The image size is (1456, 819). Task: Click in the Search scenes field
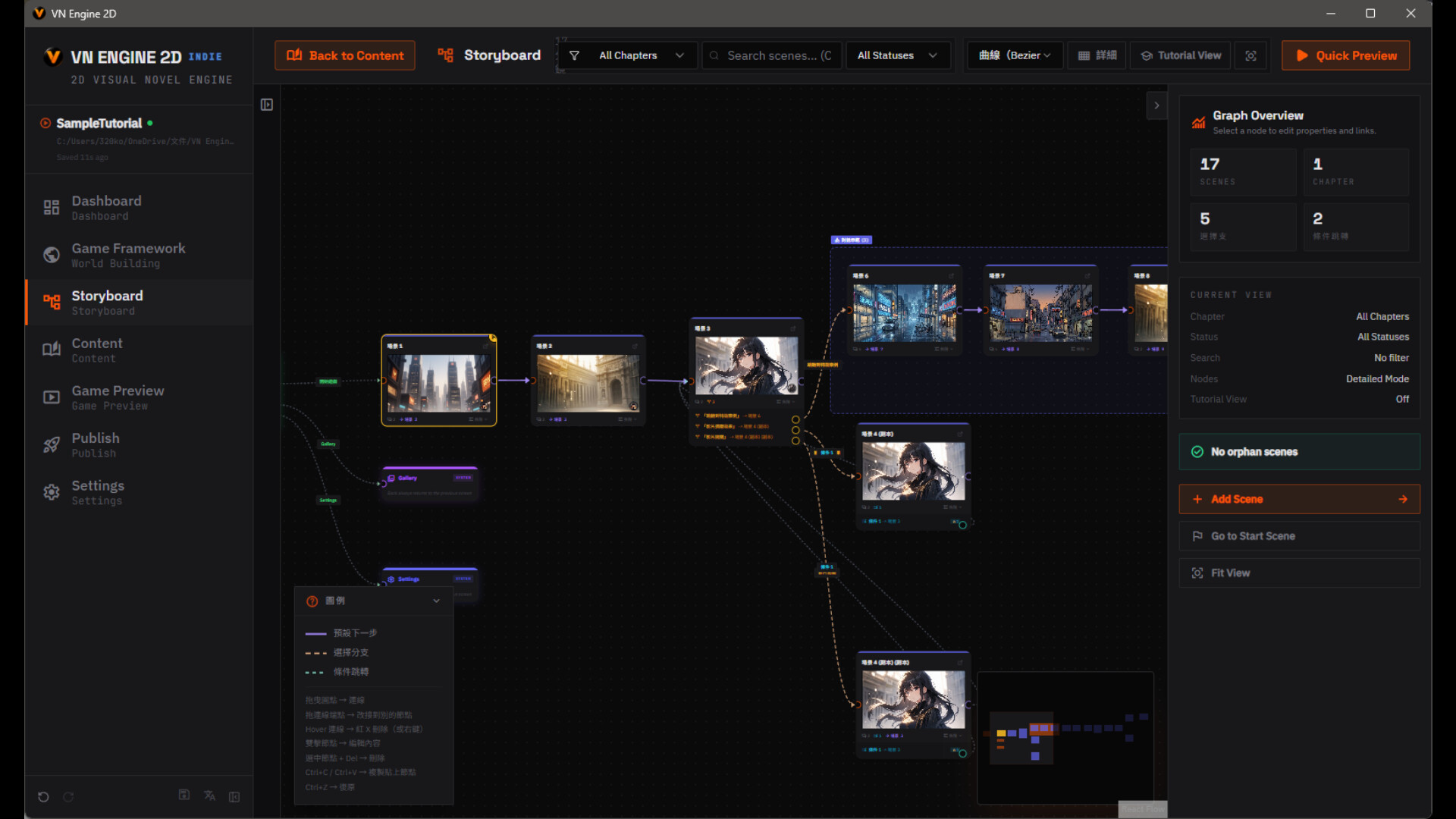coord(772,55)
